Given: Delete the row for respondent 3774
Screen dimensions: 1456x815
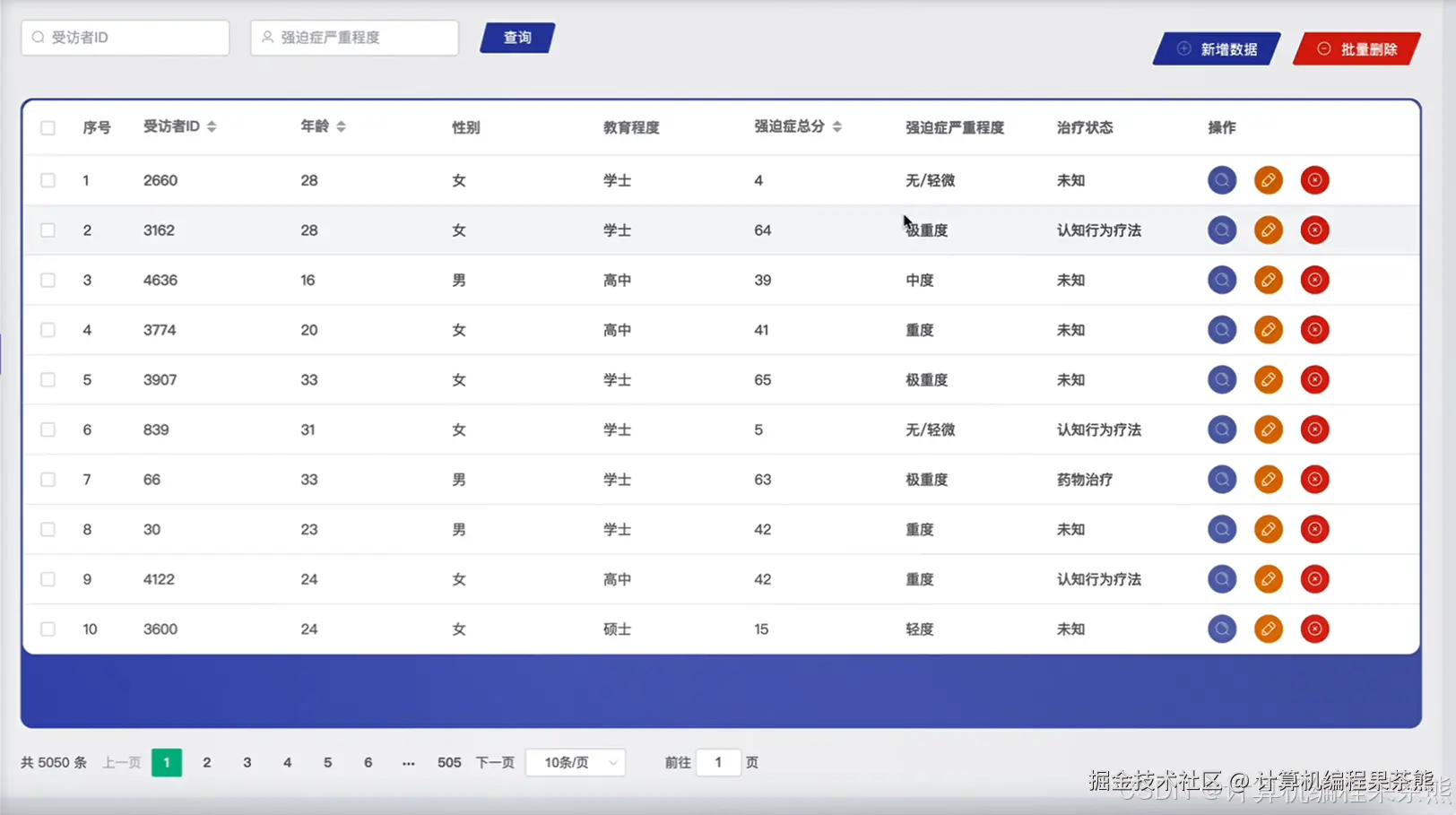Looking at the screenshot, I should (1315, 330).
